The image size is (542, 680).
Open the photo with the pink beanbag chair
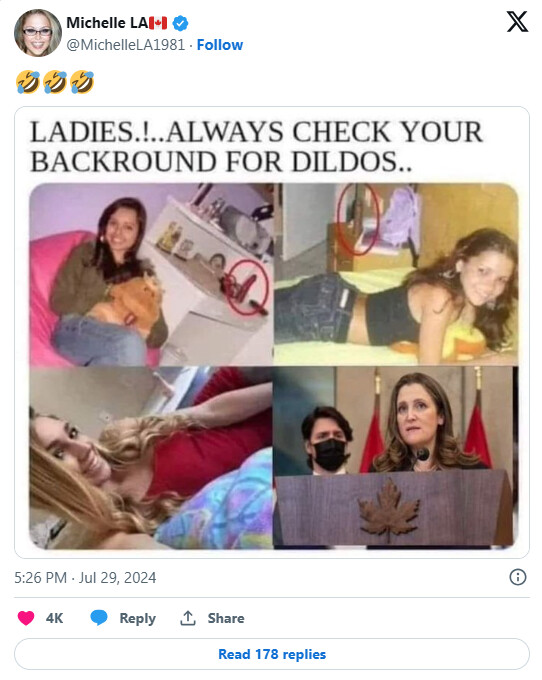point(151,275)
